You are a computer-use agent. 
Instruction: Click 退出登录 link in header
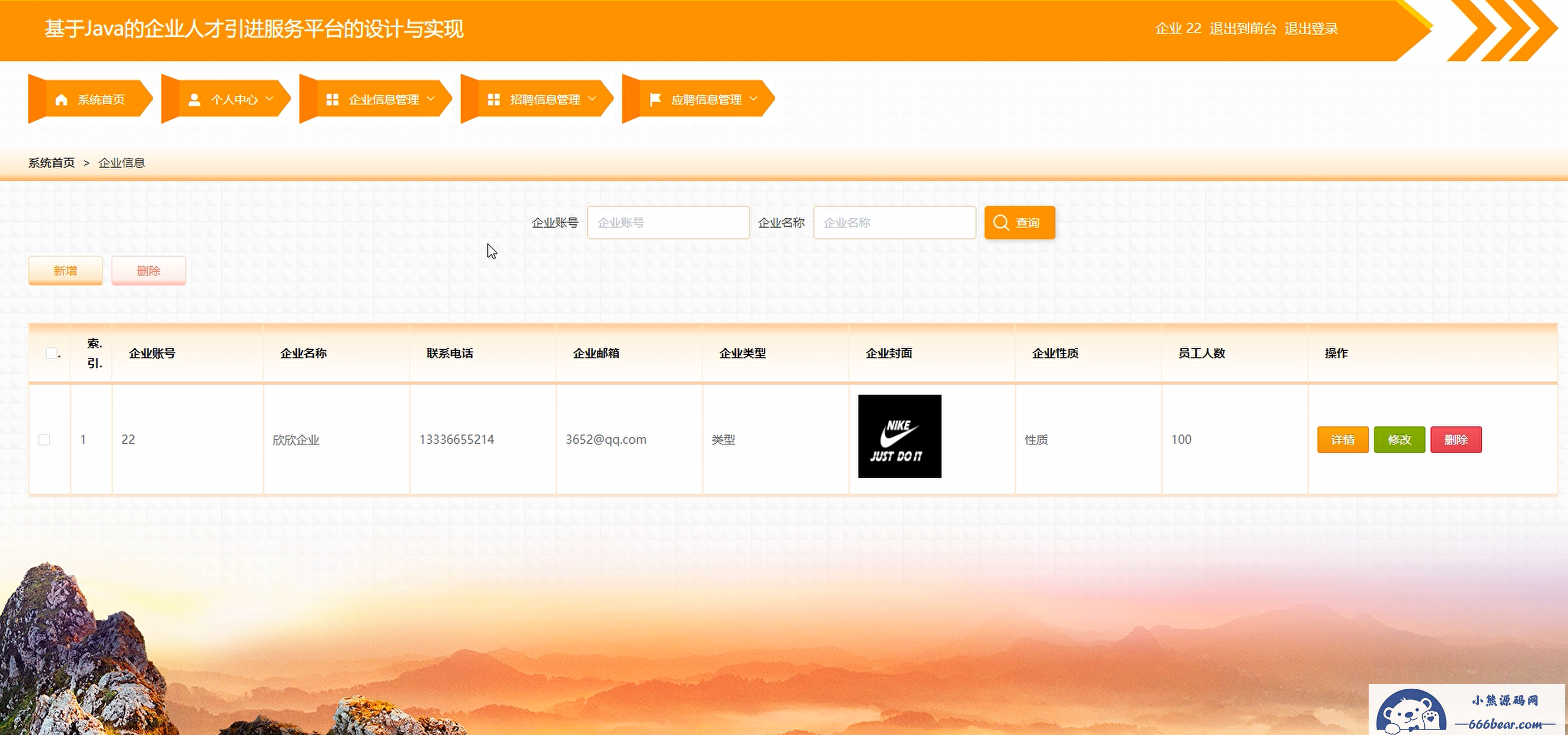click(1311, 28)
